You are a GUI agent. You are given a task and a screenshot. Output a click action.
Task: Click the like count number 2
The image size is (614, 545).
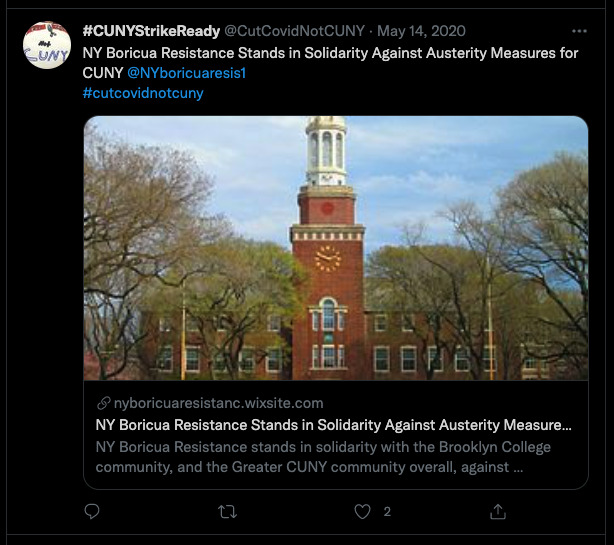387,511
